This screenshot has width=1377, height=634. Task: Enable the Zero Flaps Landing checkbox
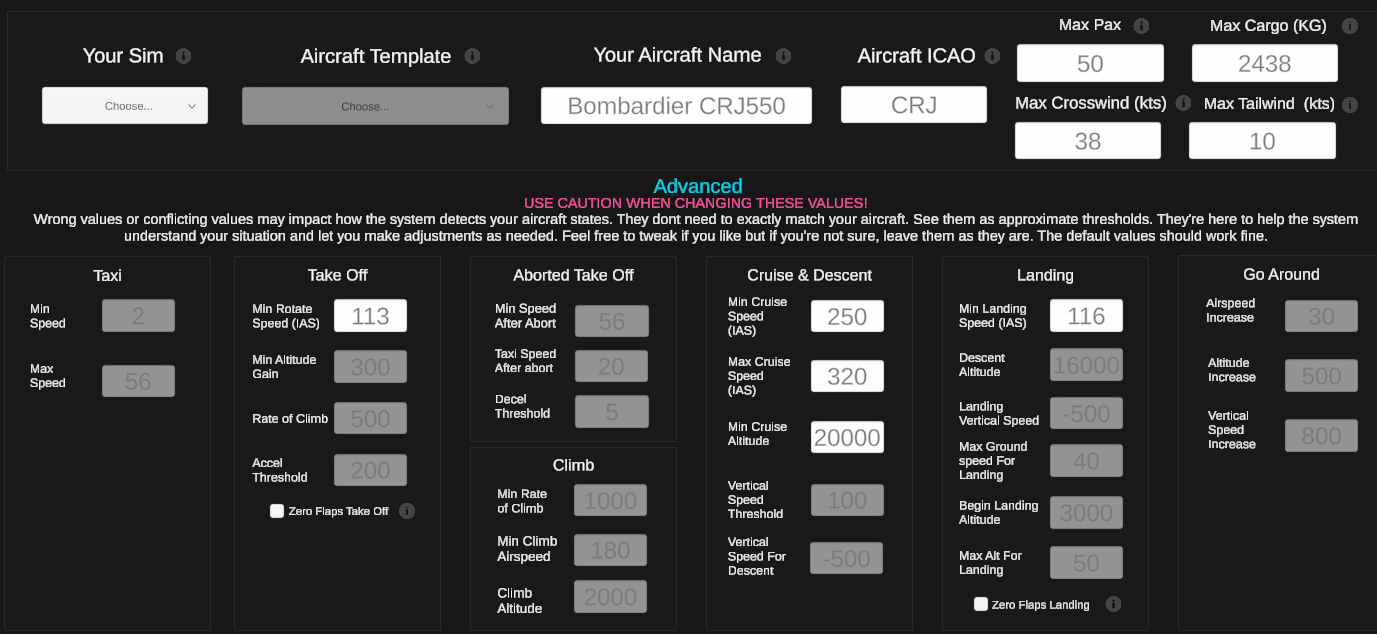point(981,604)
